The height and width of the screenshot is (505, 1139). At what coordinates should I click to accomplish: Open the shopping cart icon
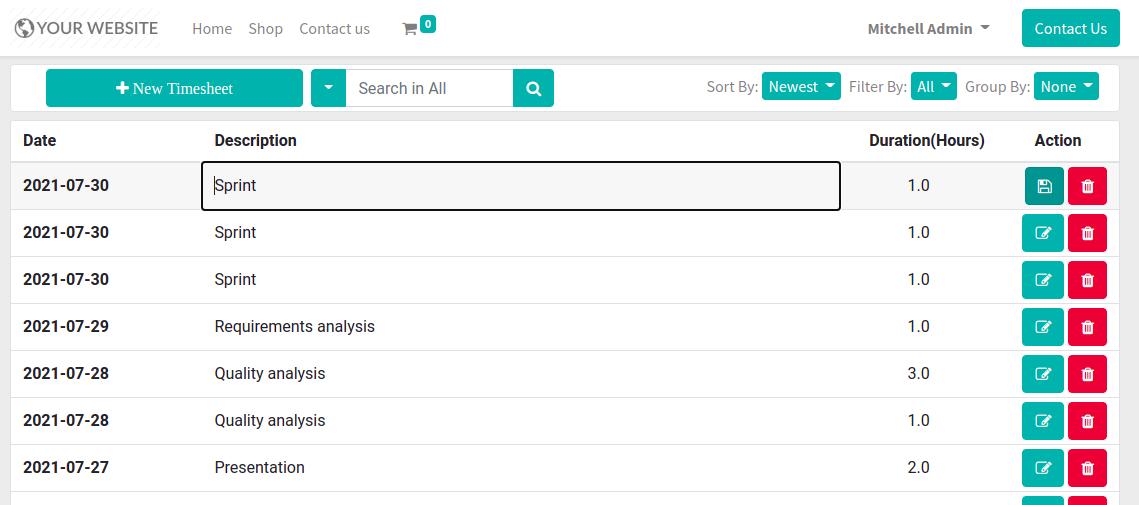click(x=410, y=29)
